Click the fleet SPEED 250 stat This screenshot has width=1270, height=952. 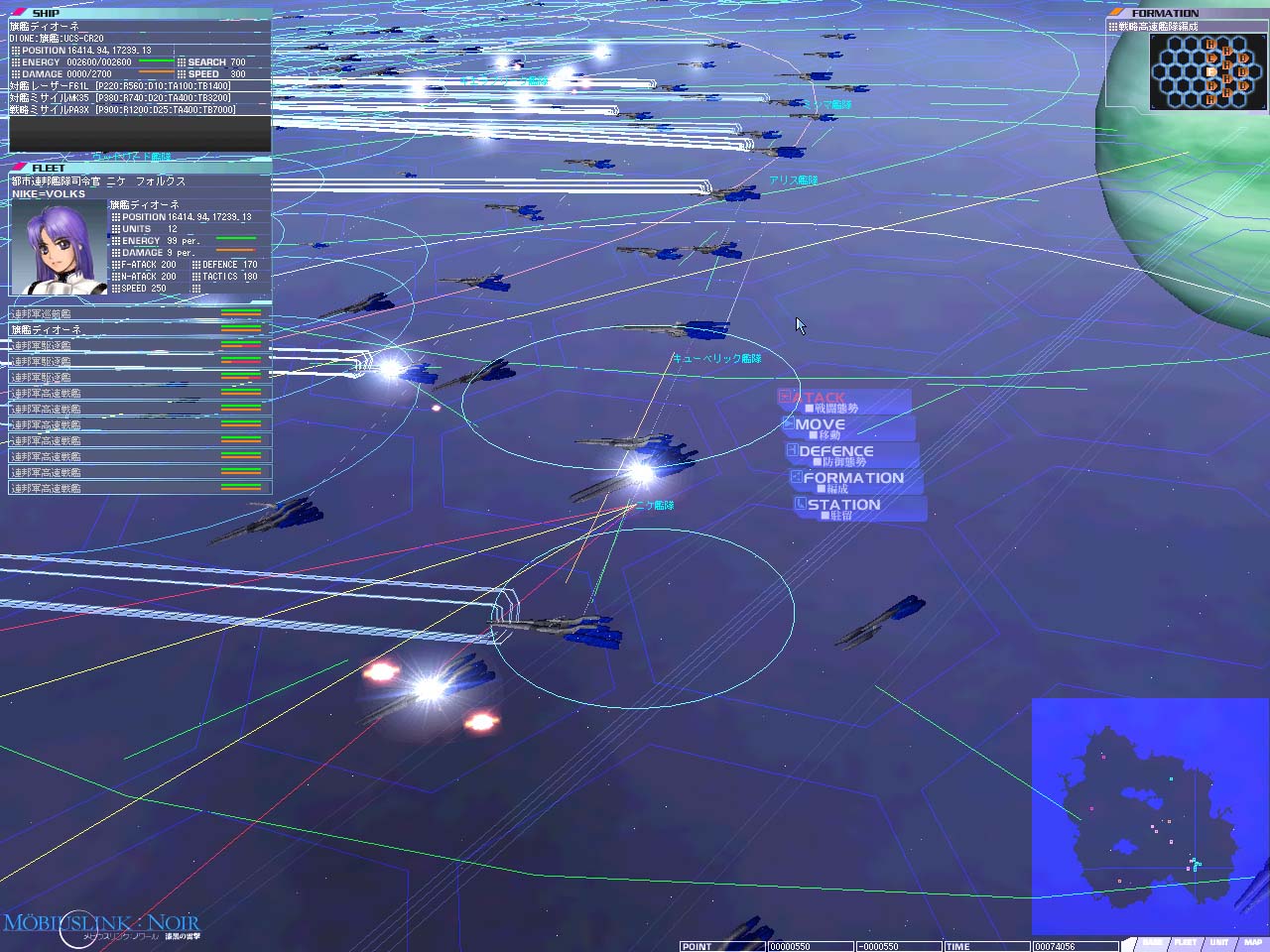pyautogui.click(x=139, y=289)
